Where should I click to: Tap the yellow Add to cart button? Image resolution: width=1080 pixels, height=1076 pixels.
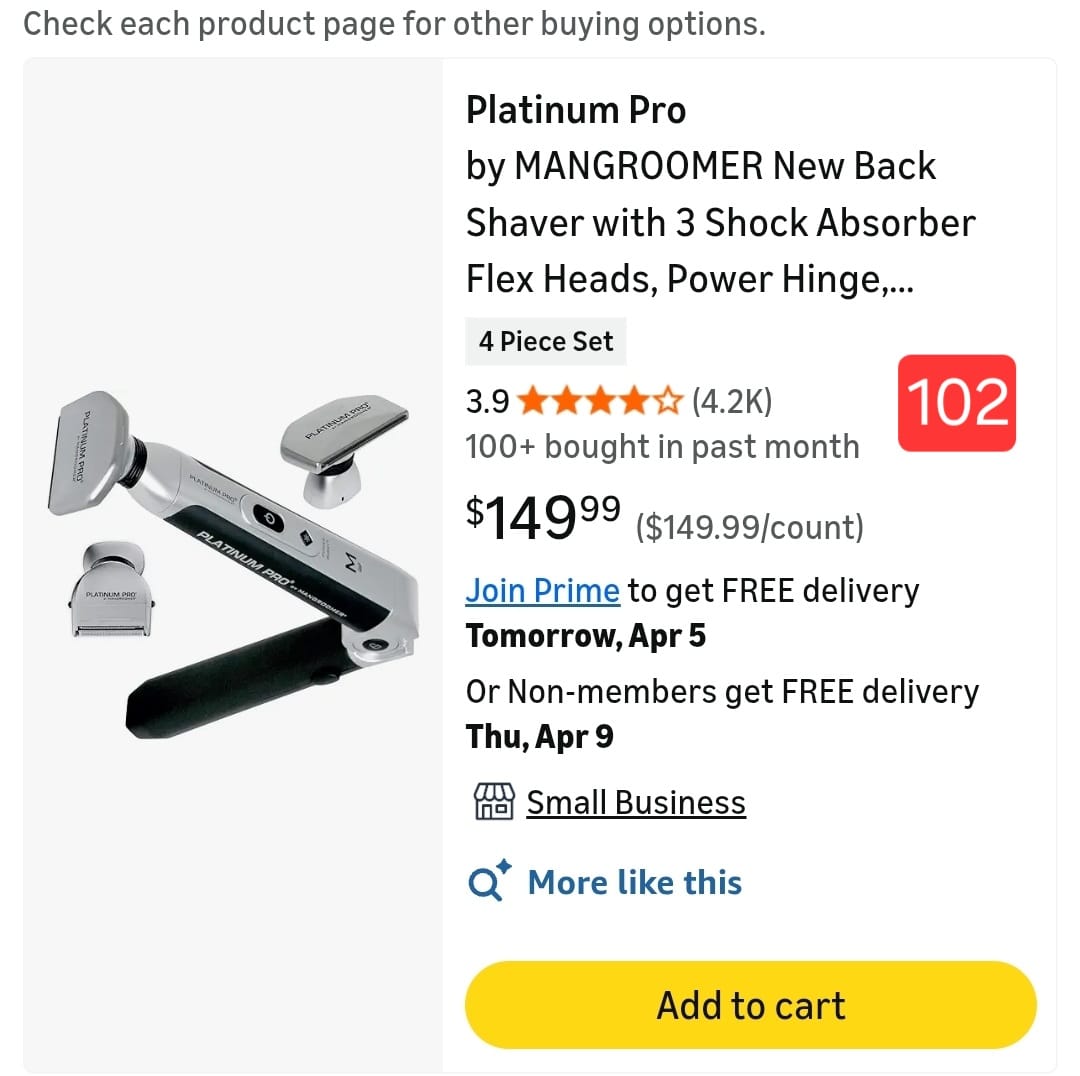point(750,1005)
